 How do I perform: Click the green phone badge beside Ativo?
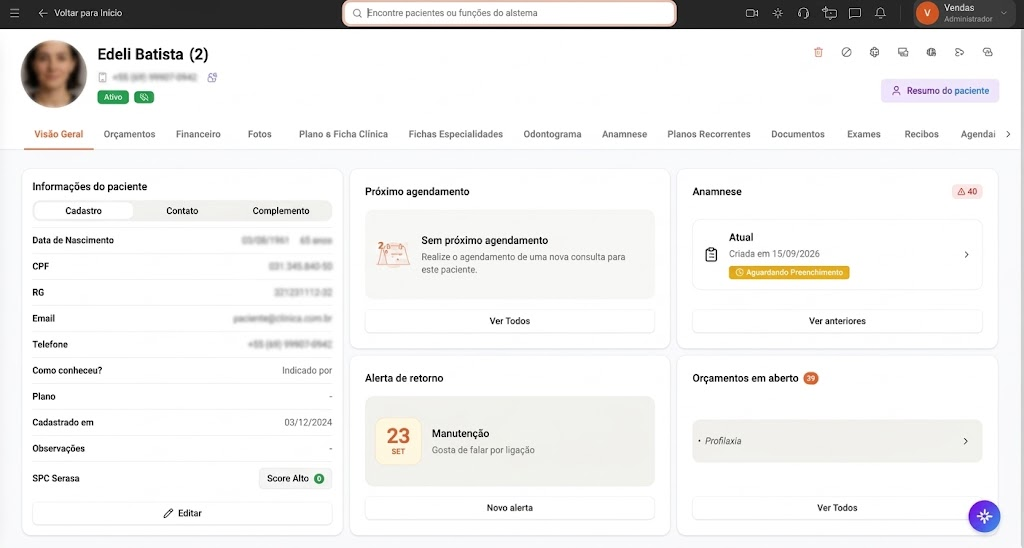pos(144,97)
